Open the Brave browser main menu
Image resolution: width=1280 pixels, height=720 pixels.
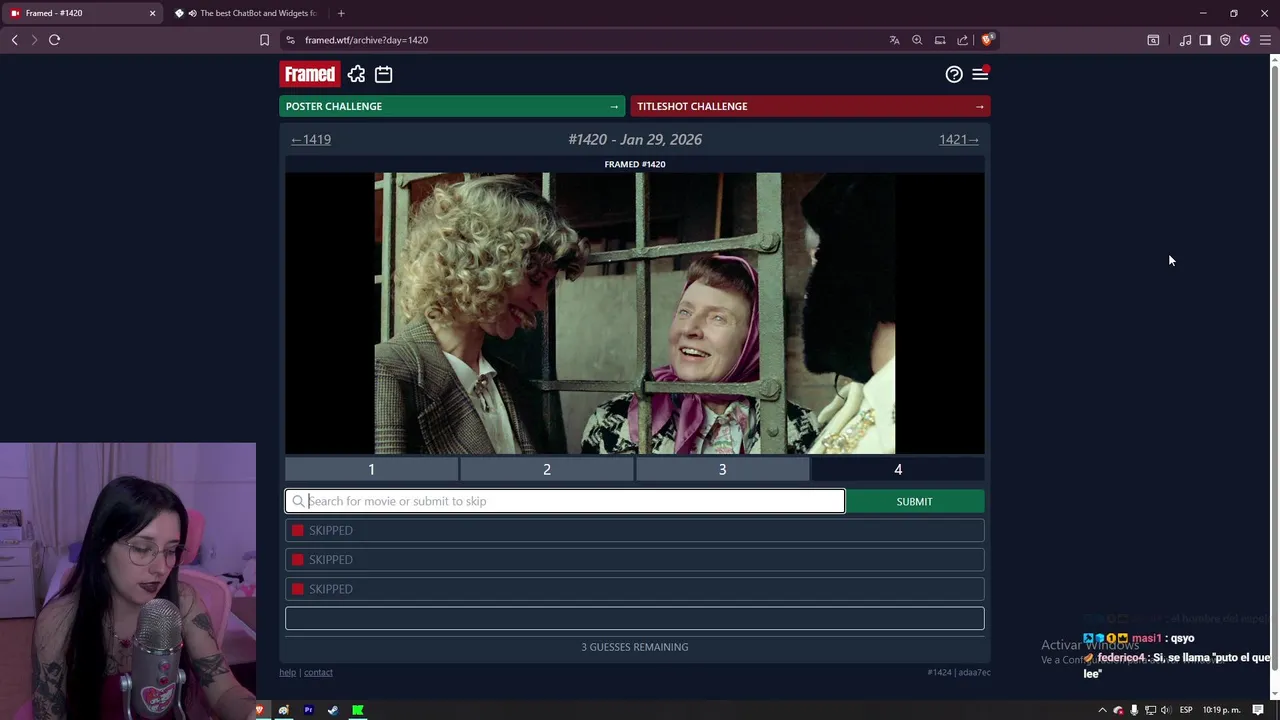click(x=1265, y=40)
